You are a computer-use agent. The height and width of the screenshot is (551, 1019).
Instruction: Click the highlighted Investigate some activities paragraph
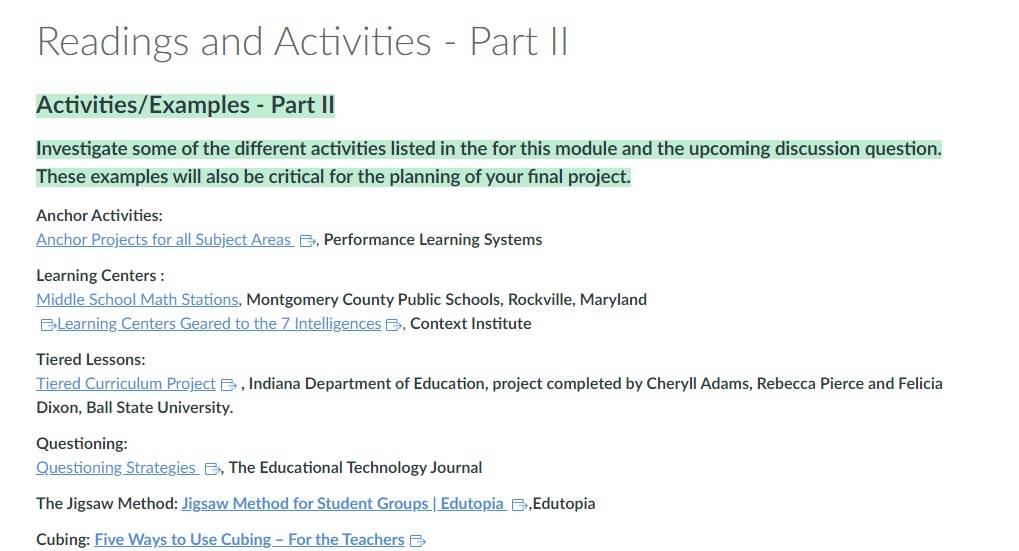point(489,162)
